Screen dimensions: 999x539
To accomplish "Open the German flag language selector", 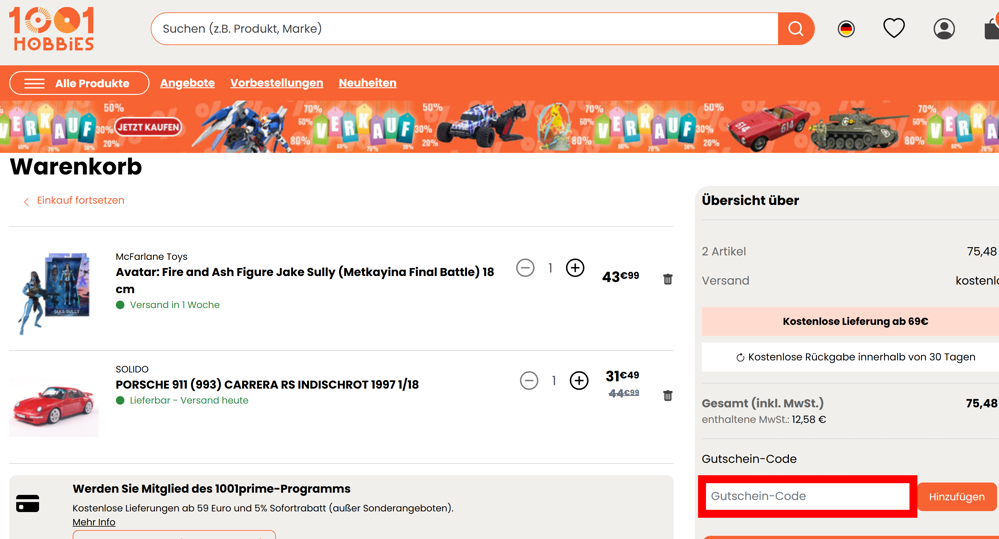I will click(x=846, y=29).
